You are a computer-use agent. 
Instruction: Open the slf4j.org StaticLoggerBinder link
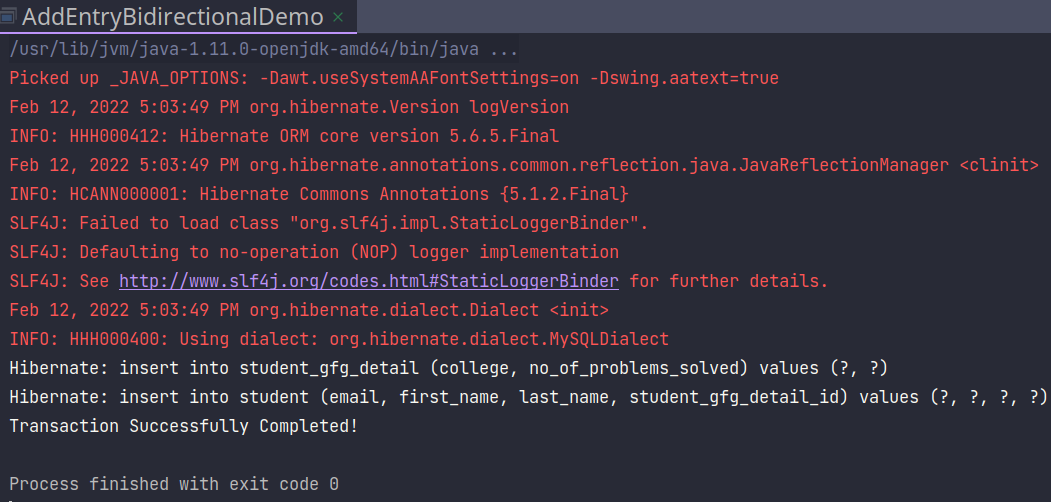coord(368,281)
